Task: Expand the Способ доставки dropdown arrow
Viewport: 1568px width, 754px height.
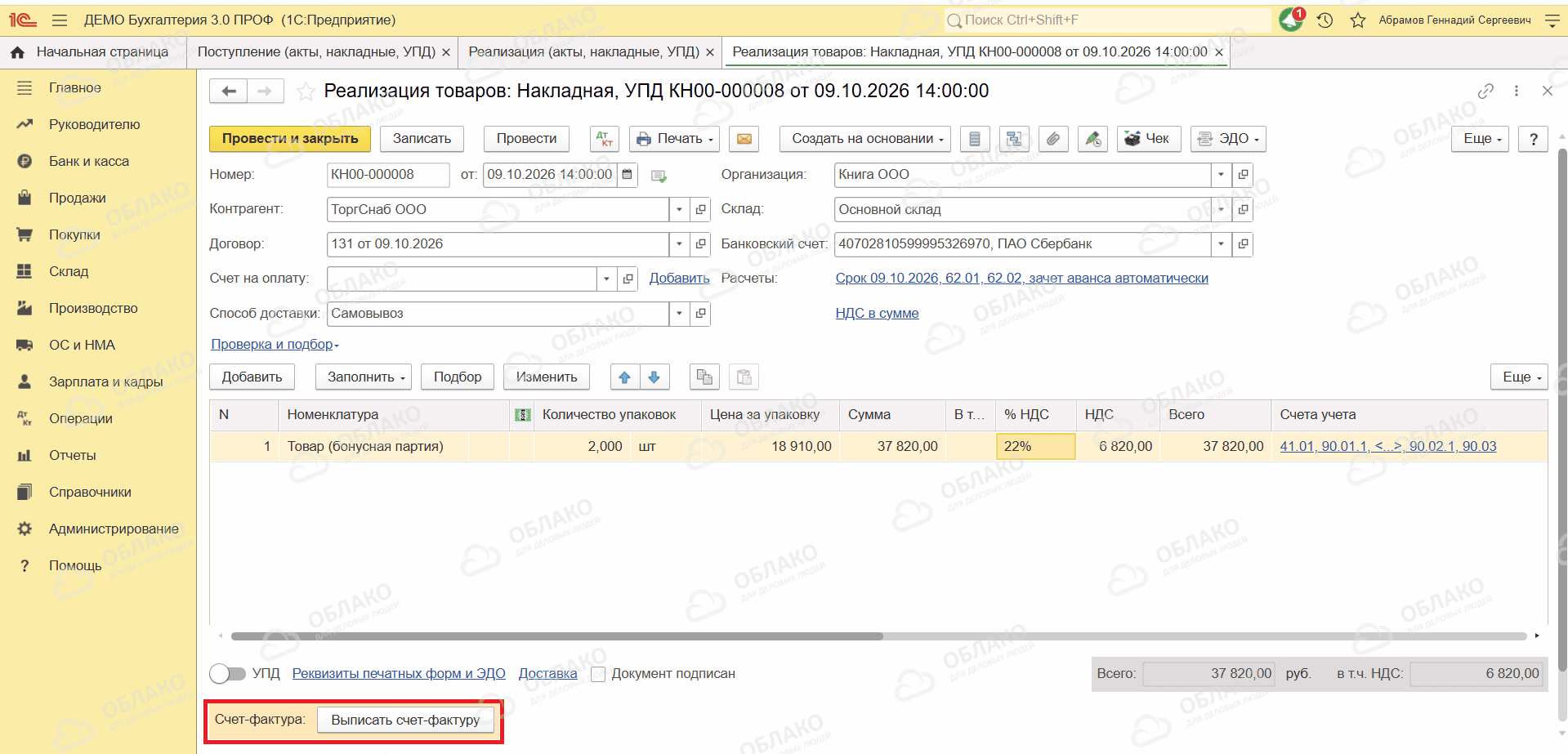Action: coord(679,314)
